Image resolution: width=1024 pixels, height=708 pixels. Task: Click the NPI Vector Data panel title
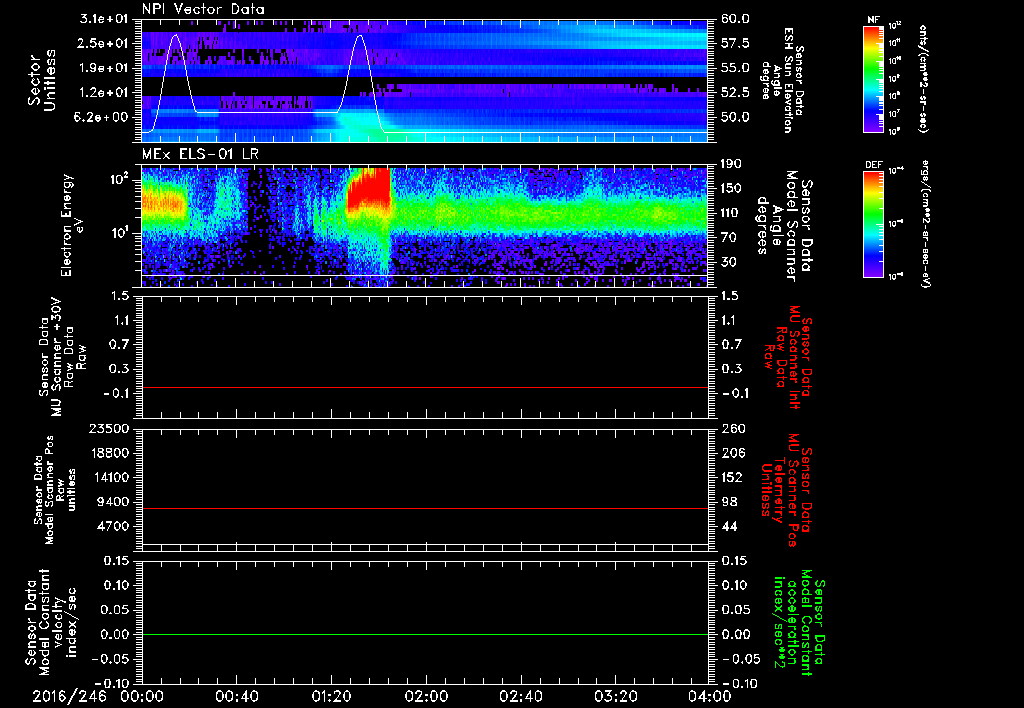click(203, 9)
